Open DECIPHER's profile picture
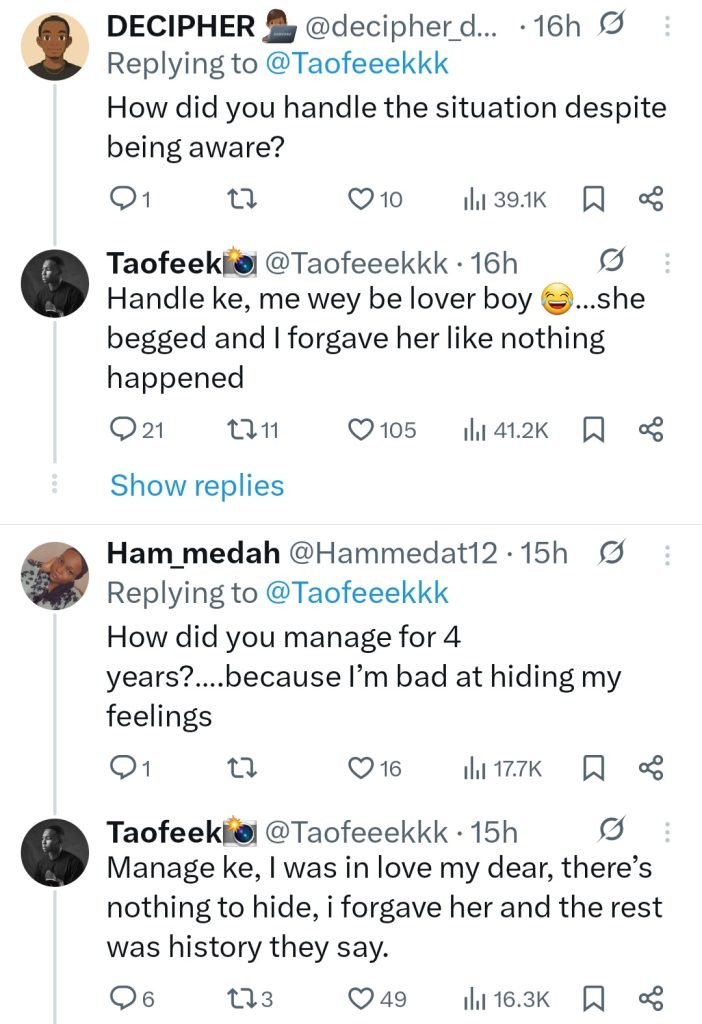Image resolution: width=702 pixels, height=1024 pixels. (55, 46)
